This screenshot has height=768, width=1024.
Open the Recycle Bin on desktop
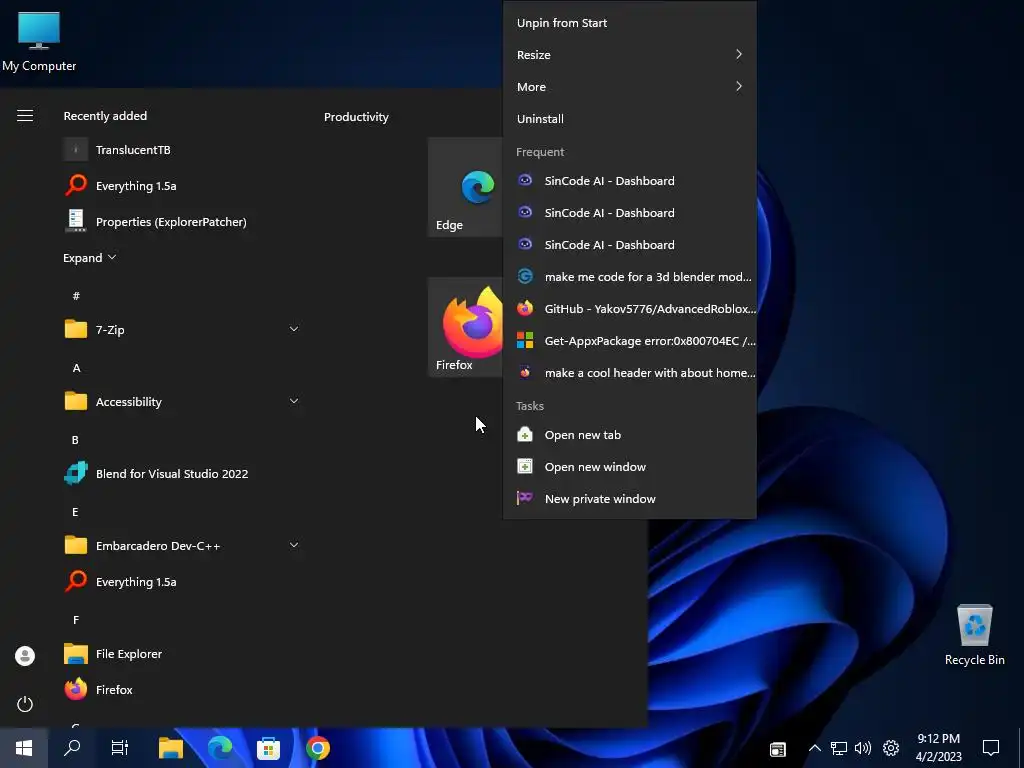coord(974,635)
